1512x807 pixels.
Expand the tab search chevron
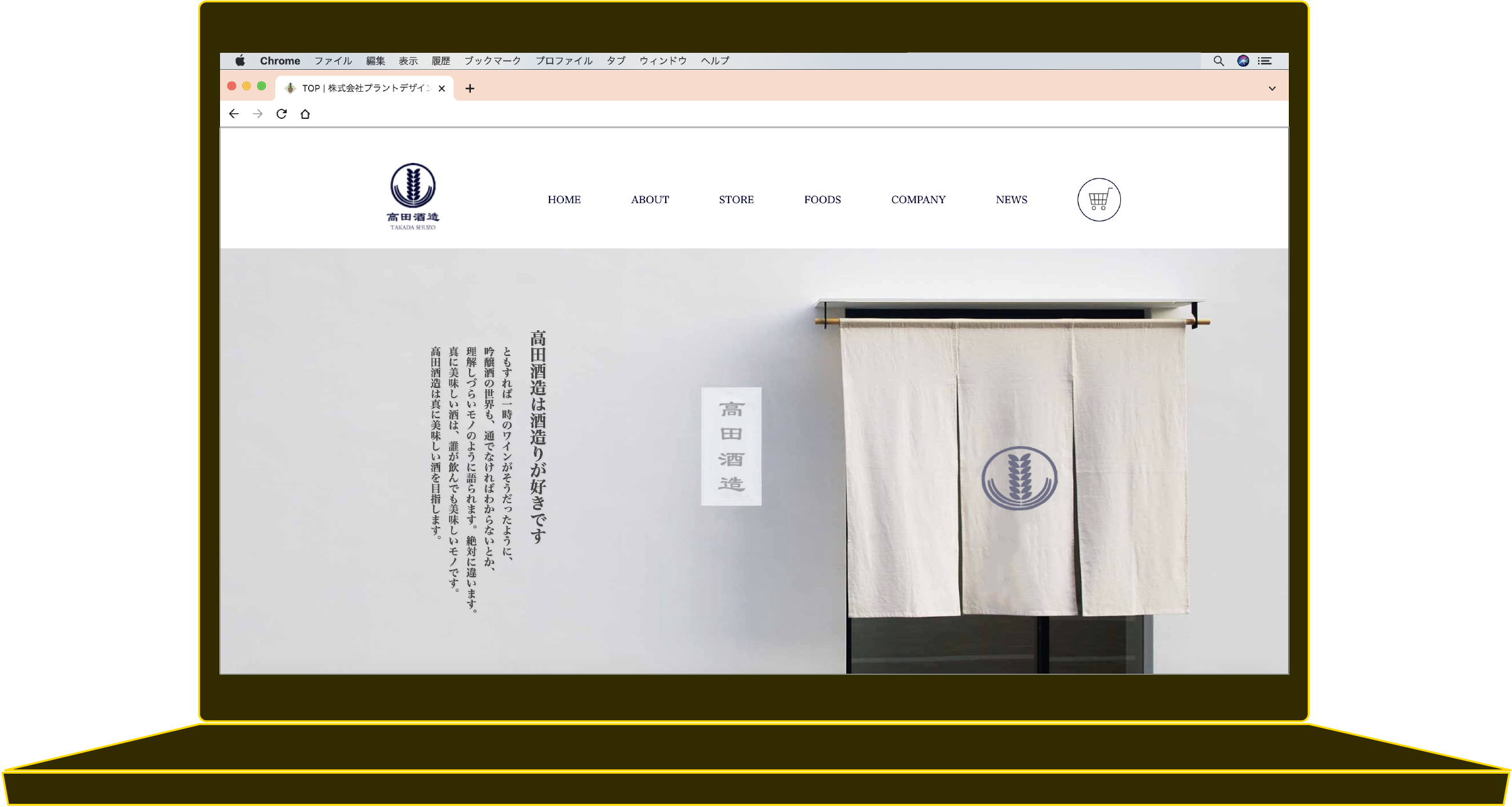(x=1272, y=89)
